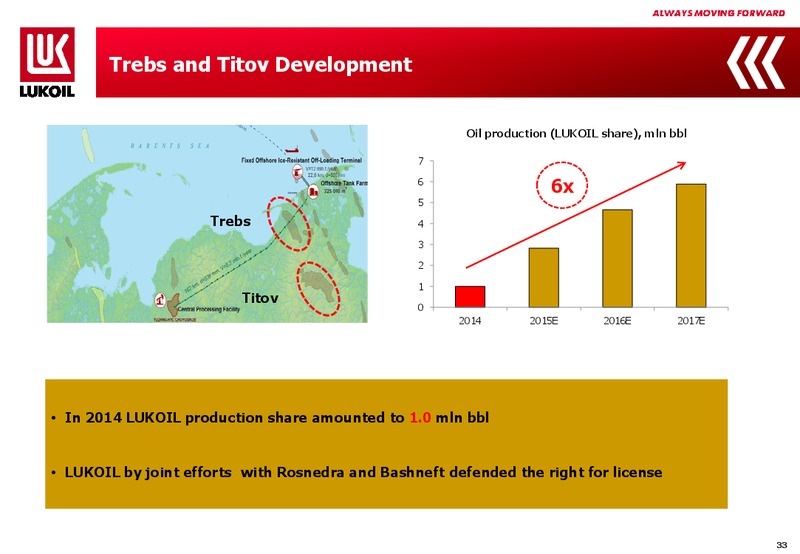Click the triple chevron arrows in header
Image resolution: width=800 pixels, height=554 pixels.
756,62
